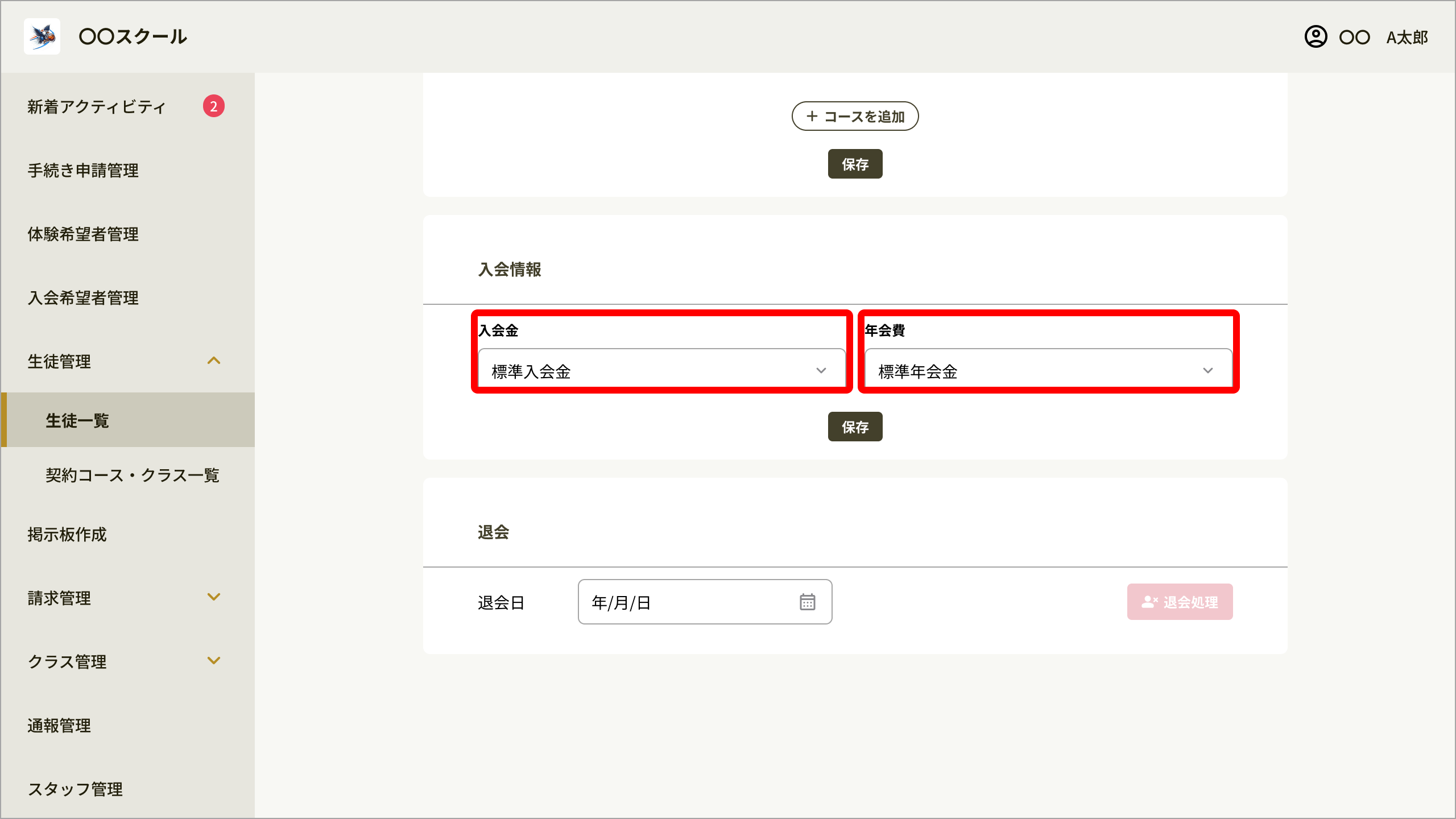Click the 退会処理 button
This screenshot has height=819, width=1456.
point(1180,602)
